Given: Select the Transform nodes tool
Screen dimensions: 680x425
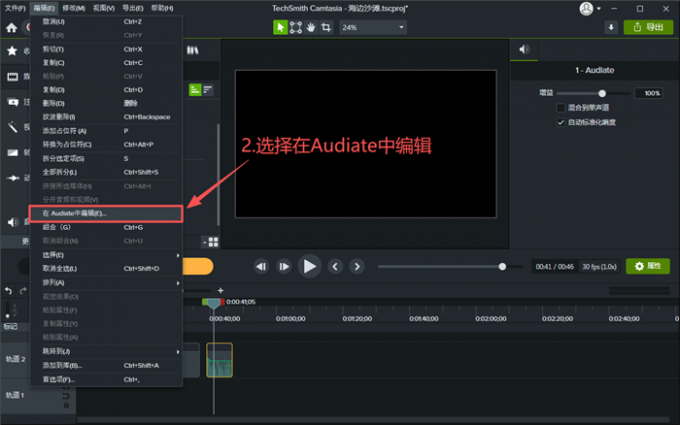Looking at the screenshot, I should pos(296,27).
